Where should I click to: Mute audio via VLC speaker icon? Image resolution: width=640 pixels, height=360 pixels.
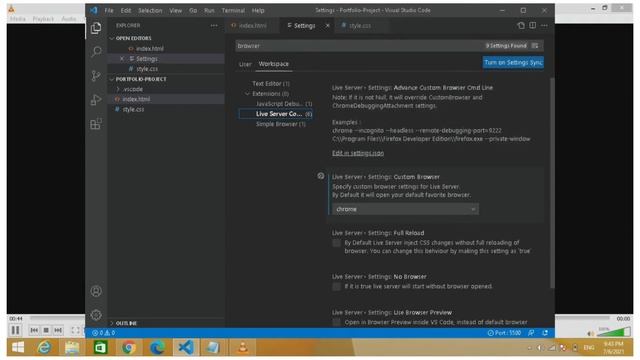click(590, 333)
